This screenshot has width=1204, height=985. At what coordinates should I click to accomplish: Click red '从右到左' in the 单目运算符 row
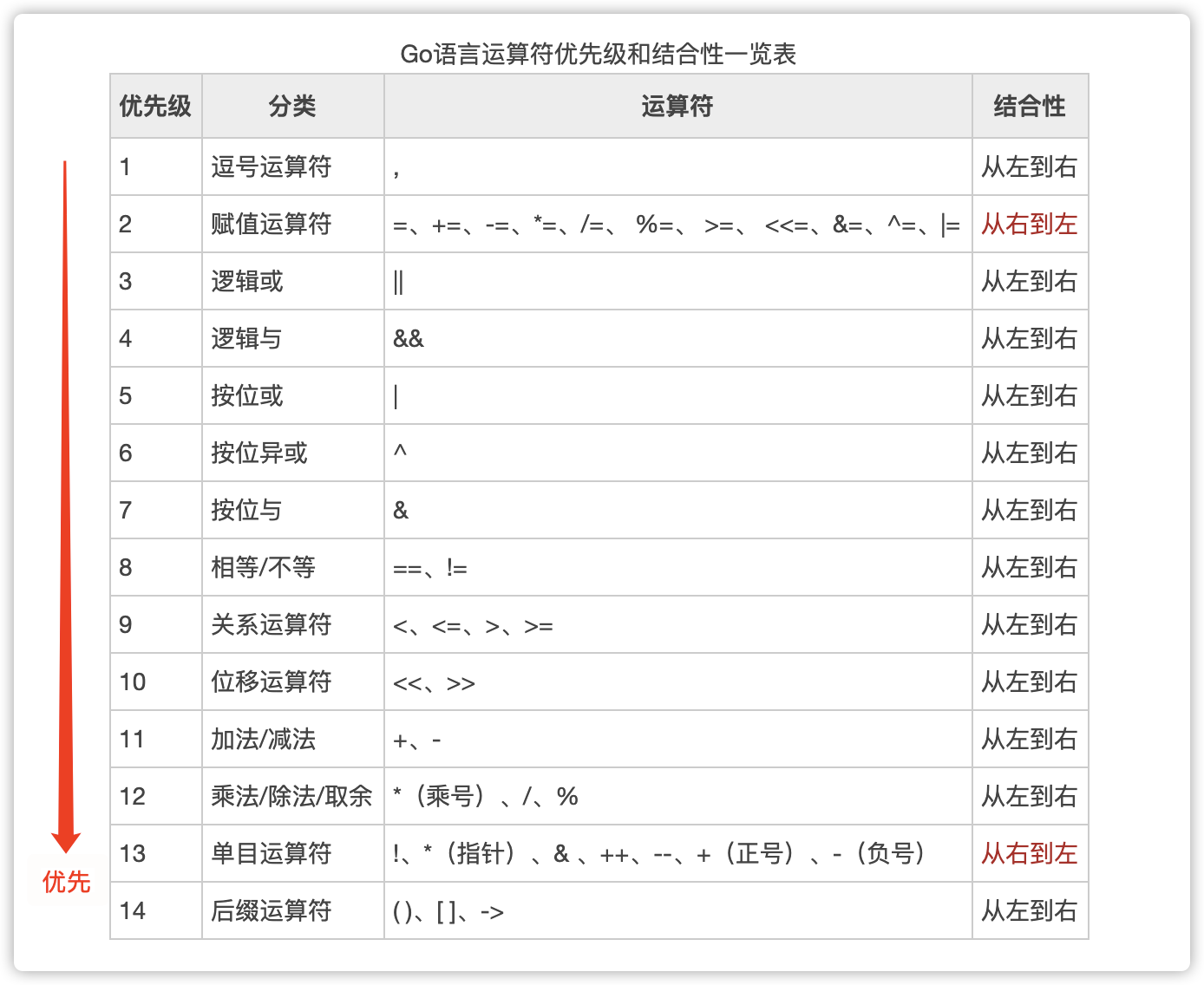click(x=1030, y=853)
